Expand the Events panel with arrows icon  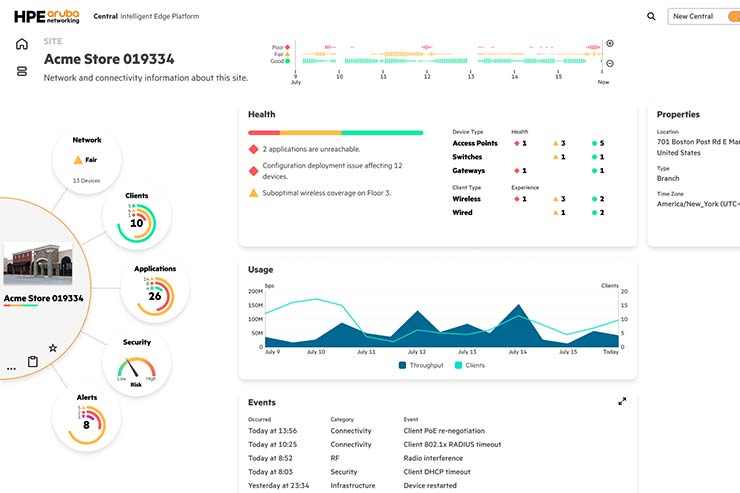click(622, 401)
